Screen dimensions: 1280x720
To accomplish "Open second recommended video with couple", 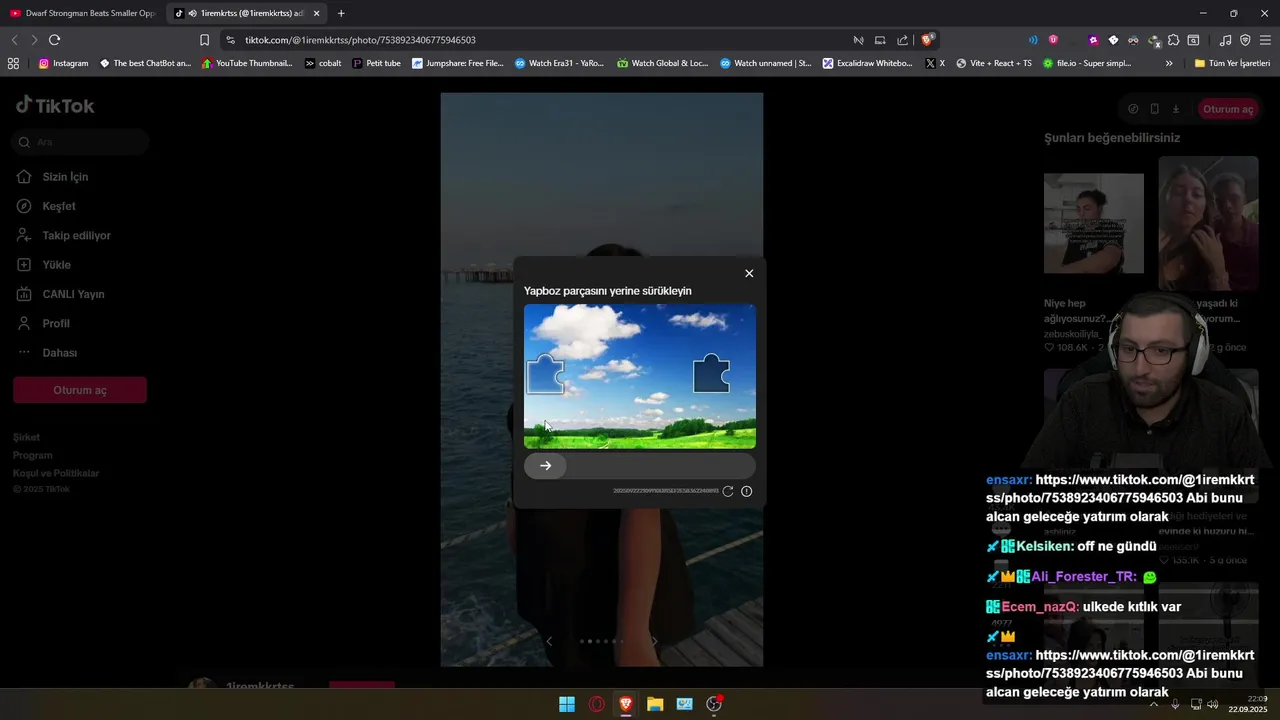I will point(1208,223).
